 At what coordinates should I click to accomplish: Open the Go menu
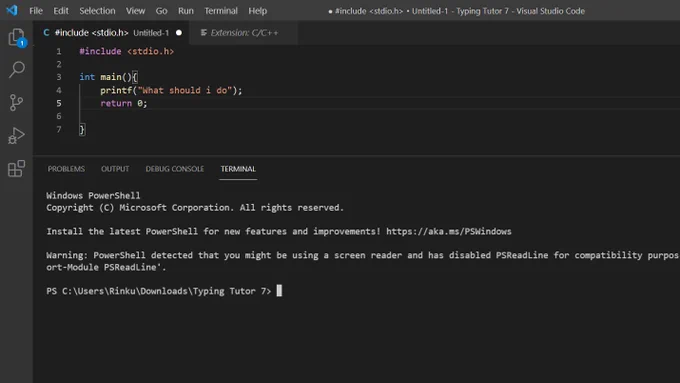pos(161,11)
